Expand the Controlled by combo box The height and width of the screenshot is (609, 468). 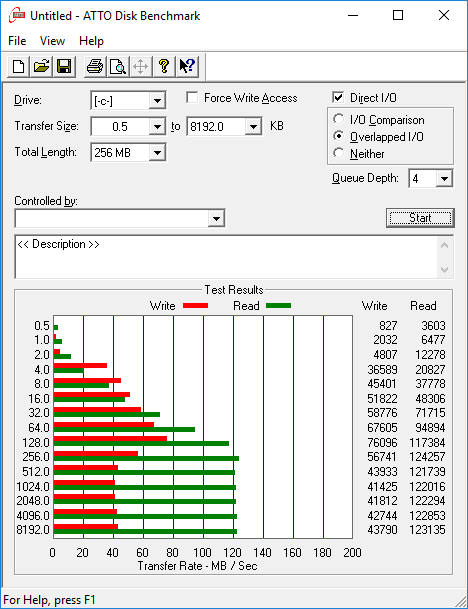[216, 218]
